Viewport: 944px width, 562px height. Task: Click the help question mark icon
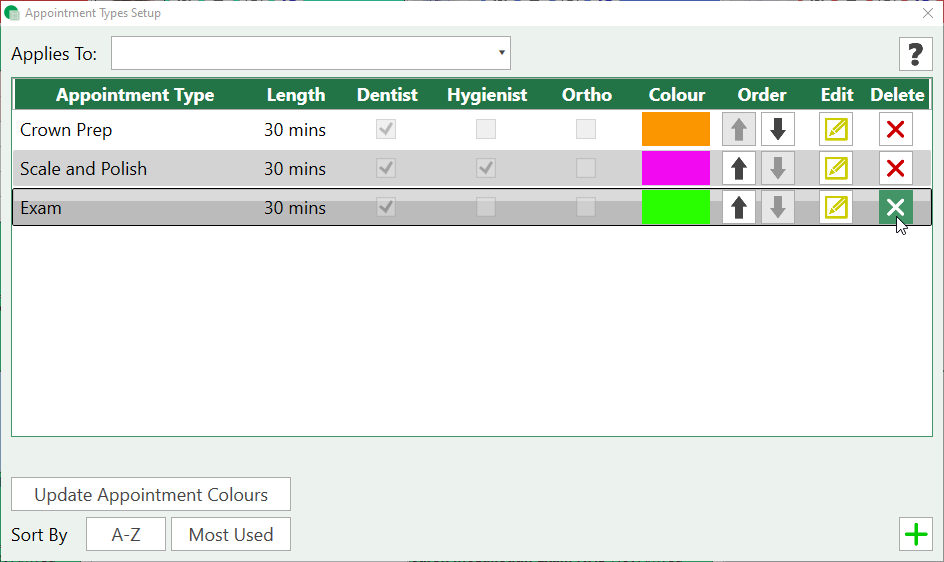coord(915,54)
